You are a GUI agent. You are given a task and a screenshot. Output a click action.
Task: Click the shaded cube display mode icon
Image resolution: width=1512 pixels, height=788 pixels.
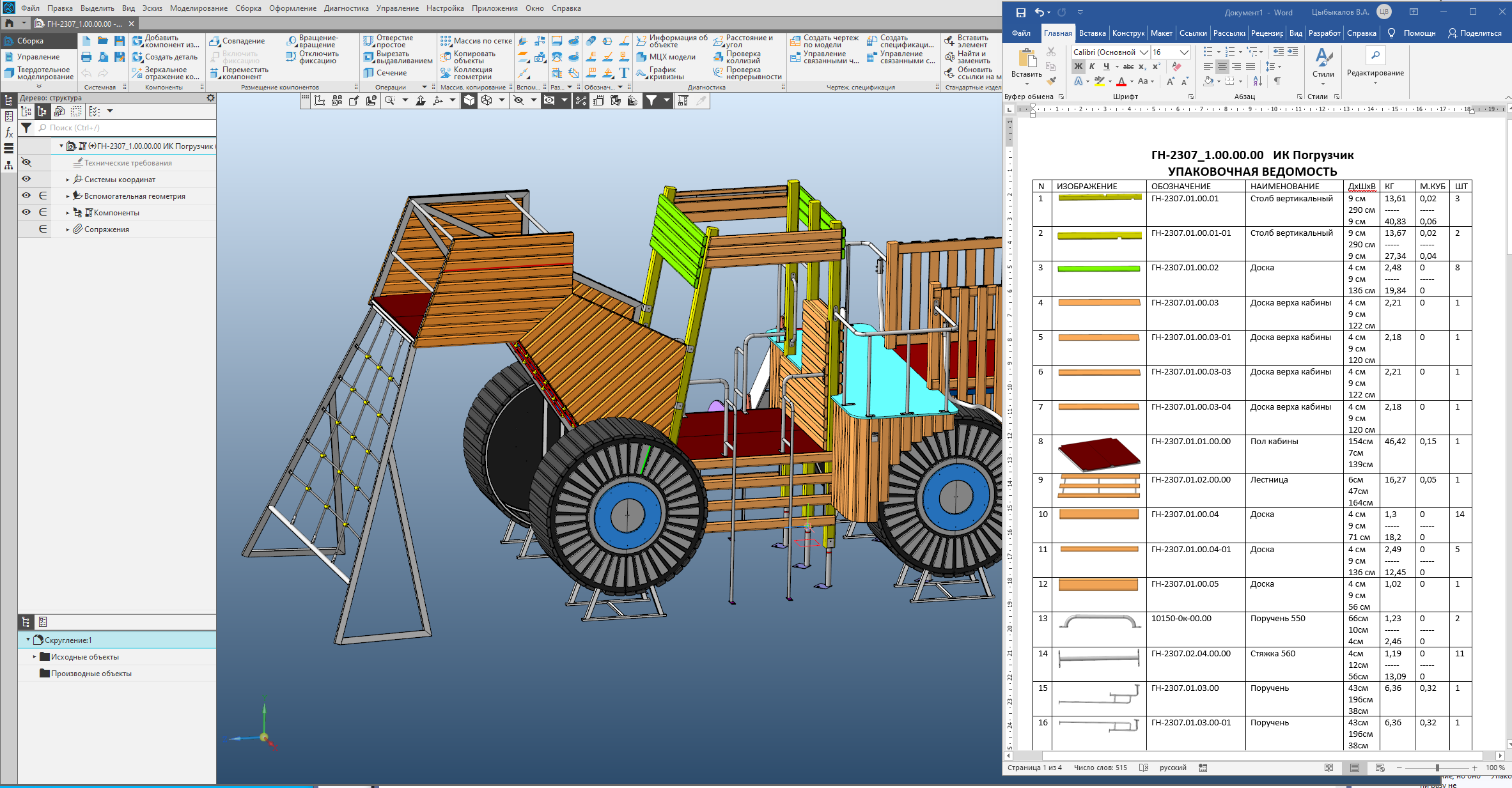tap(469, 100)
